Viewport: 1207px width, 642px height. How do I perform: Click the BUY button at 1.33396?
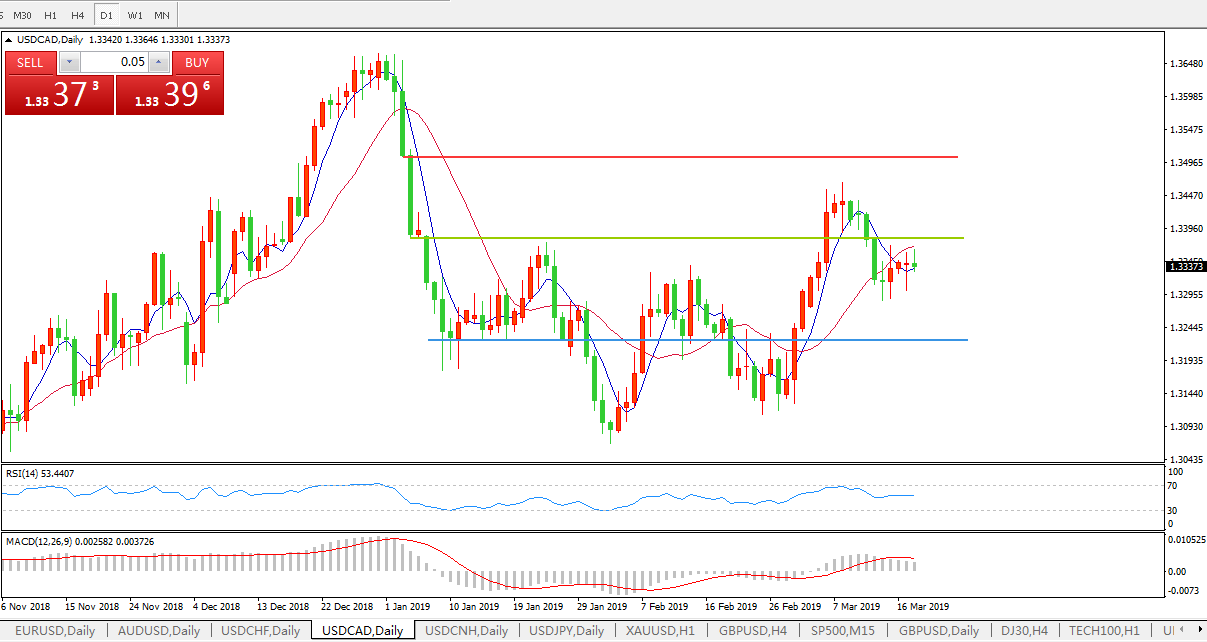197,62
